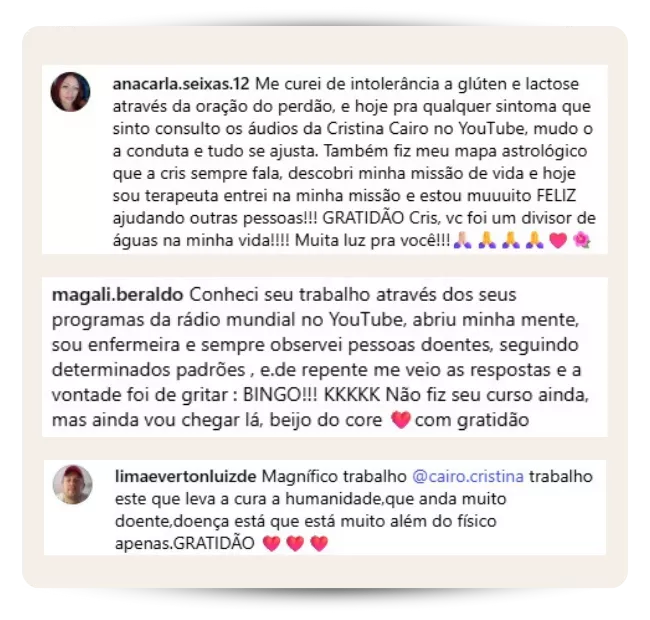Click the third heart after GRATIDÃO
The height and width of the screenshot is (620, 650).
coord(319,543)
